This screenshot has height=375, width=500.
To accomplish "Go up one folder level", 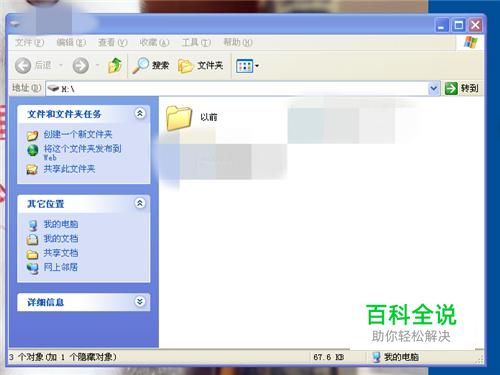I will click(x=115, y=65).
